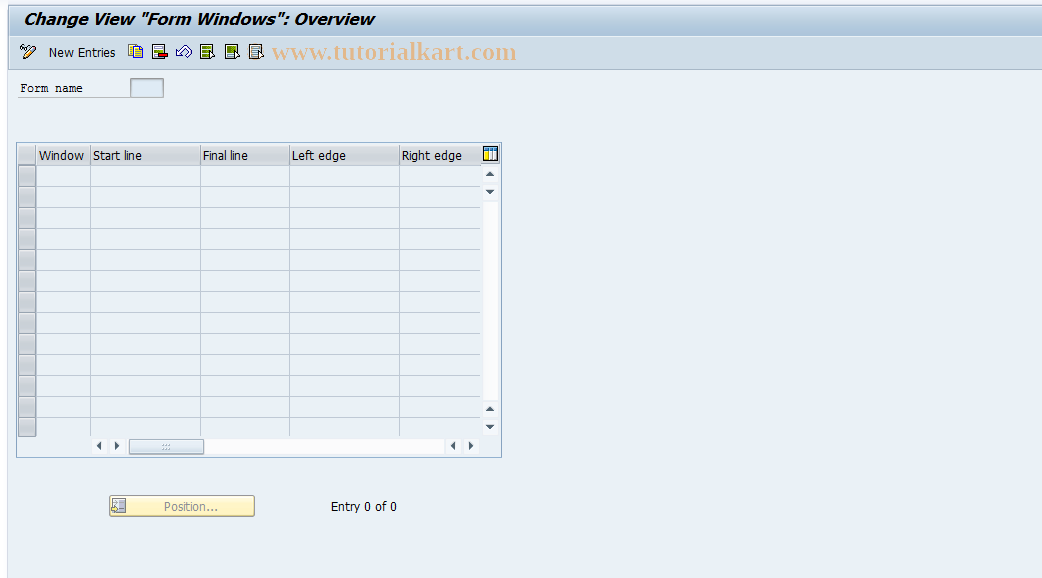Click the top scroll-down arrow below header
This screenshot has height=578, width=1042.
[x=490, y=192]
